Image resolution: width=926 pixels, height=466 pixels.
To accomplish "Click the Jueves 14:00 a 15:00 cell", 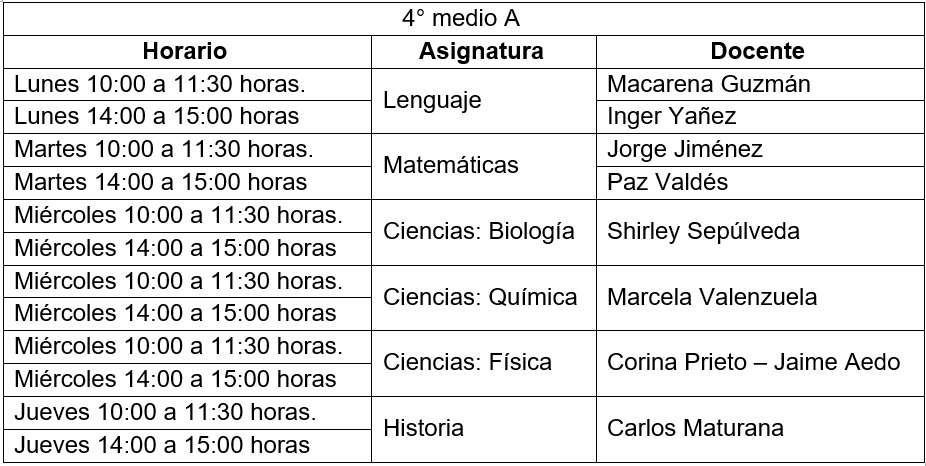I will point(162,445).
